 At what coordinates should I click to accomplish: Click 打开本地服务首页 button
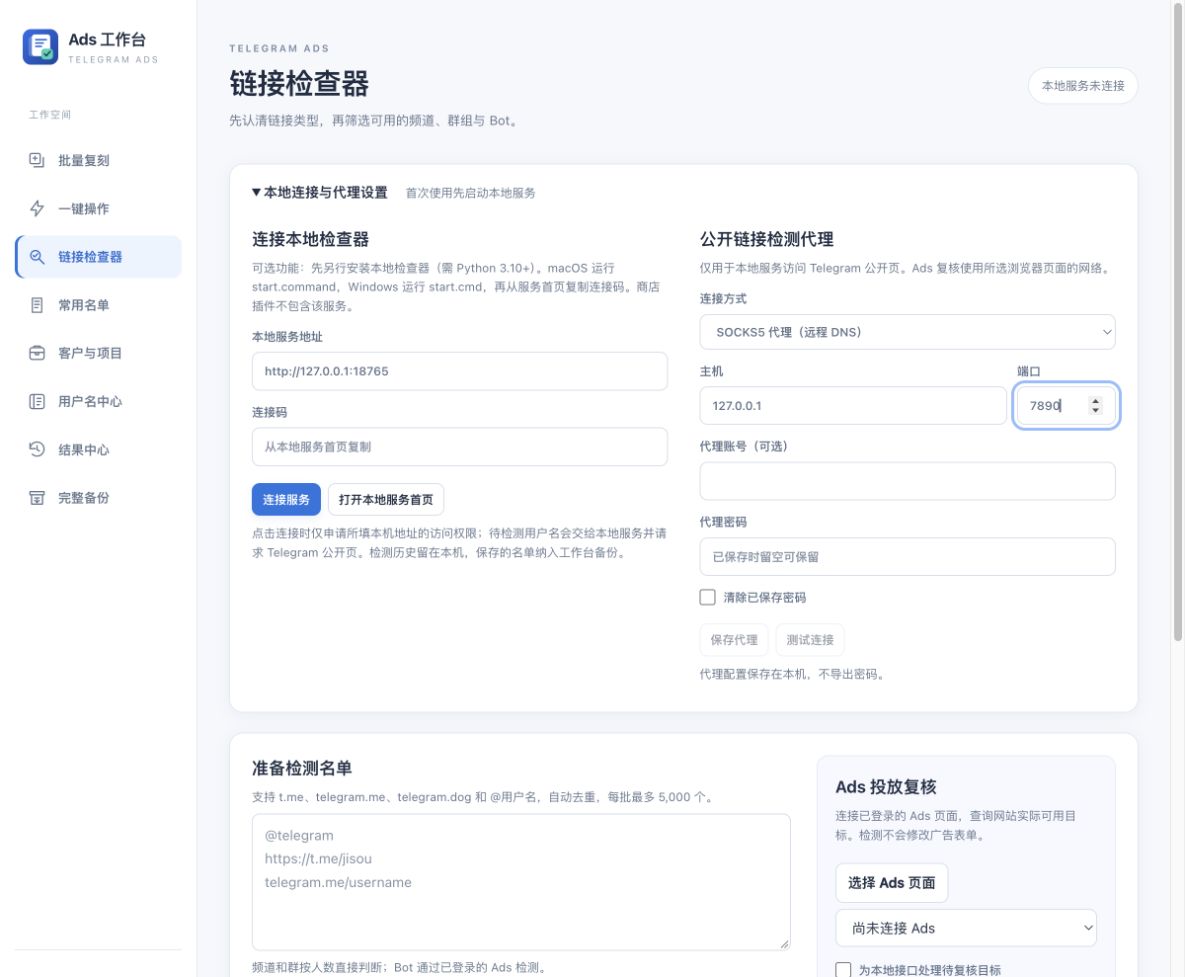[x=385, y=499]
